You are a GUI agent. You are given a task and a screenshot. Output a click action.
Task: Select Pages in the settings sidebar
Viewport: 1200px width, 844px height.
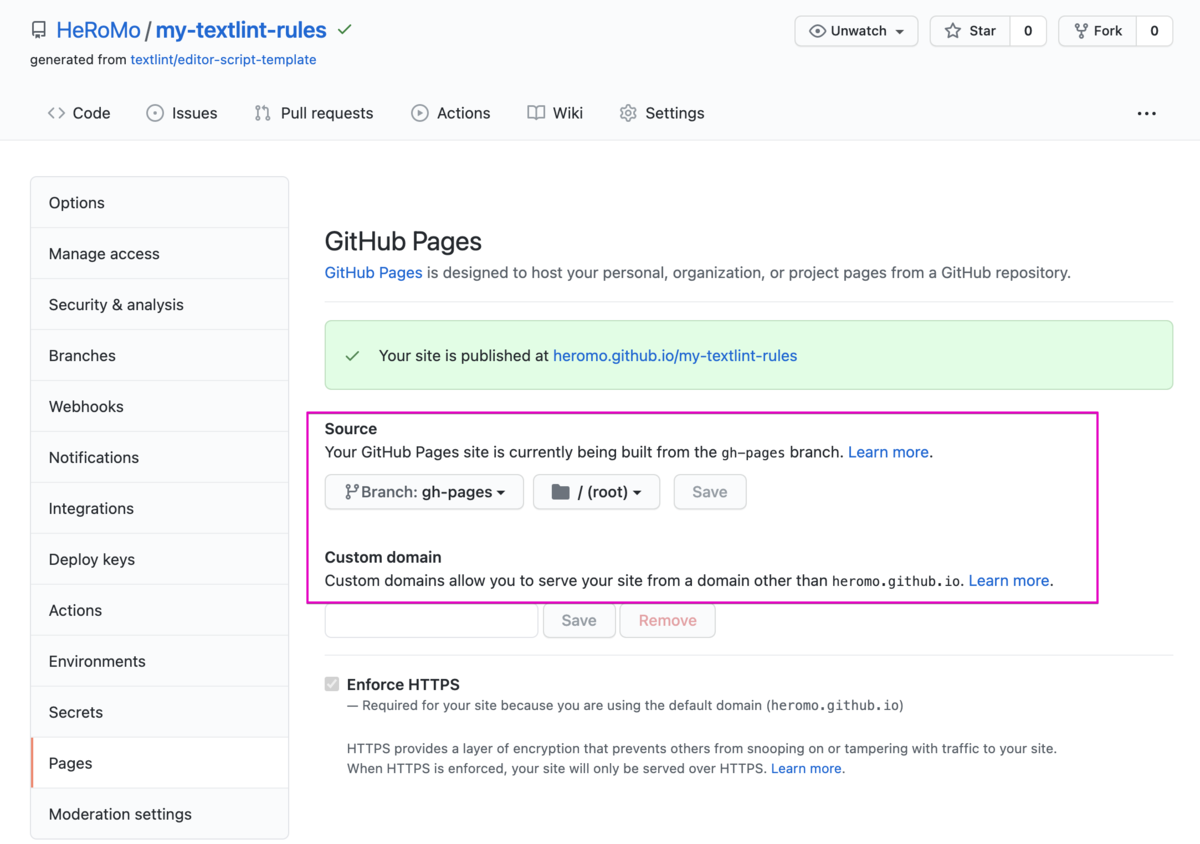(x=70, y=763)
